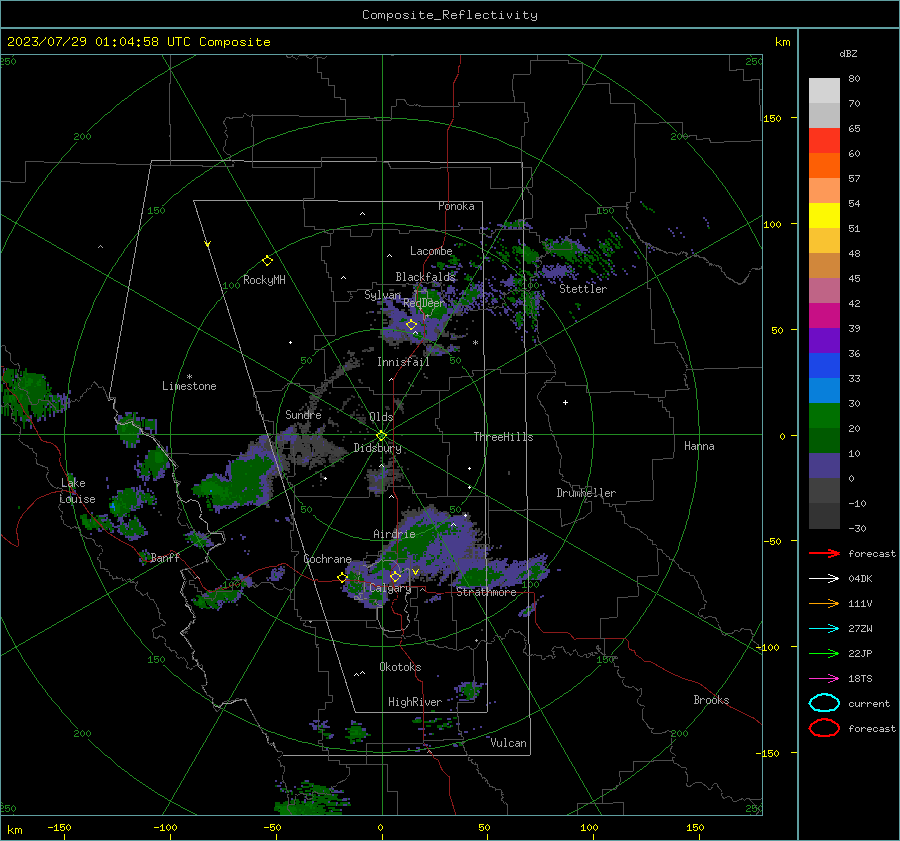Click the Lake Louise label
This screenshot has width=900, height=841.
pyautogui.click(x=77, y=491)
